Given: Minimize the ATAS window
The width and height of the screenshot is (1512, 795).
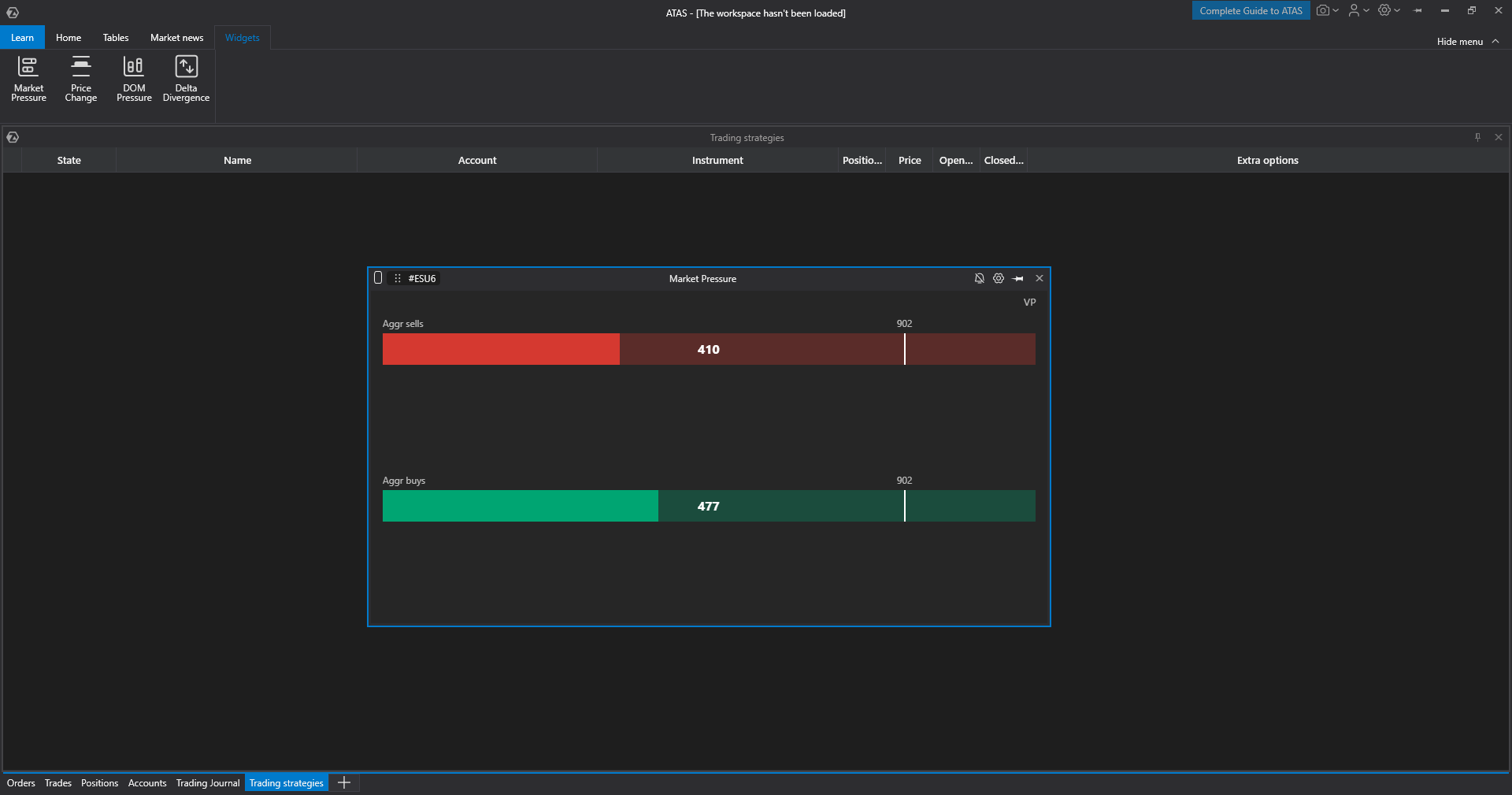Looking at the screenshot, I should tap(1445, 10).
